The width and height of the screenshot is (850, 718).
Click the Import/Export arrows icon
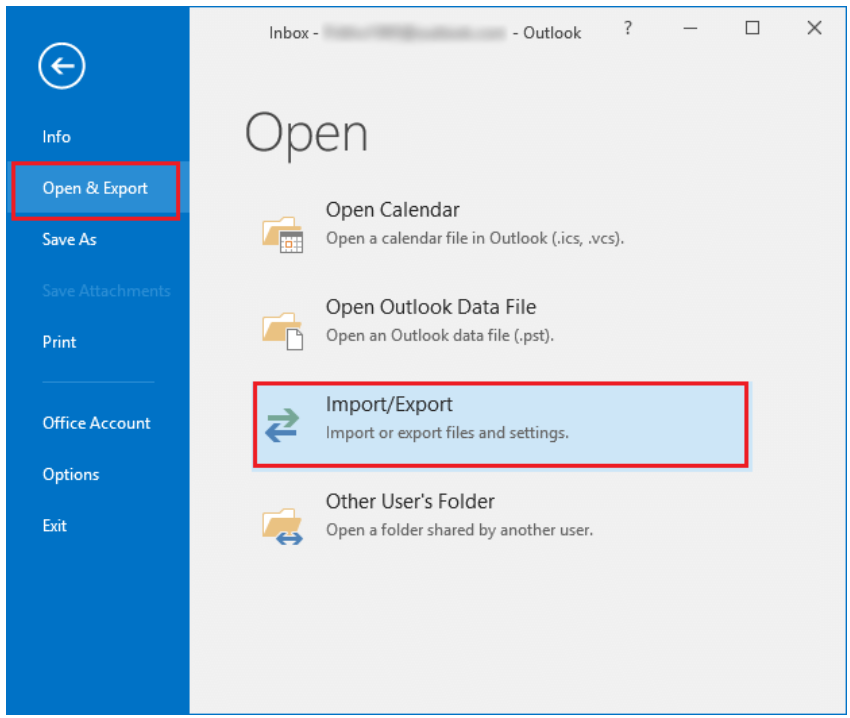(282, 425)
